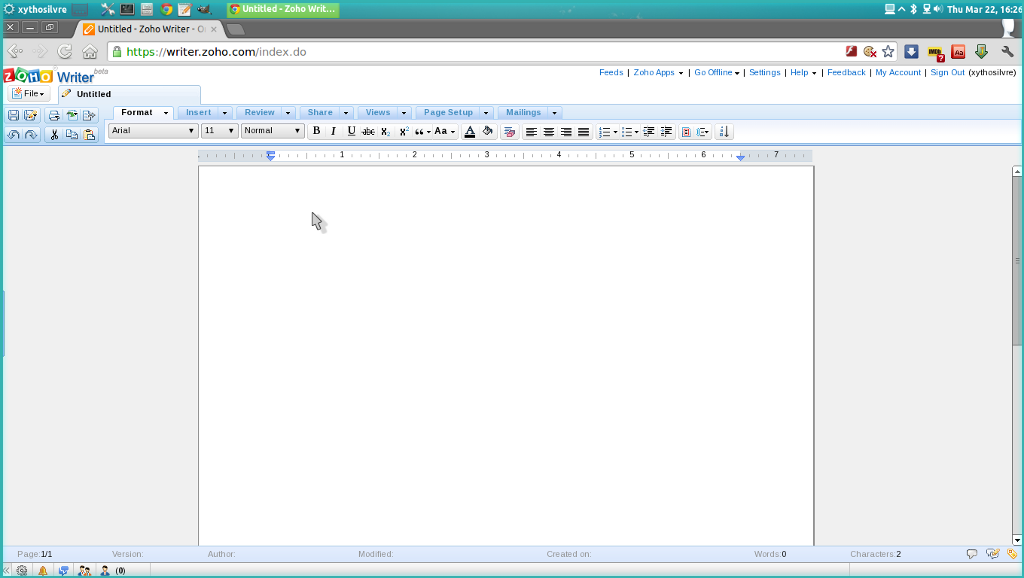
Task: Toggle Bold formatting
Action: click(x=316, y=131)
